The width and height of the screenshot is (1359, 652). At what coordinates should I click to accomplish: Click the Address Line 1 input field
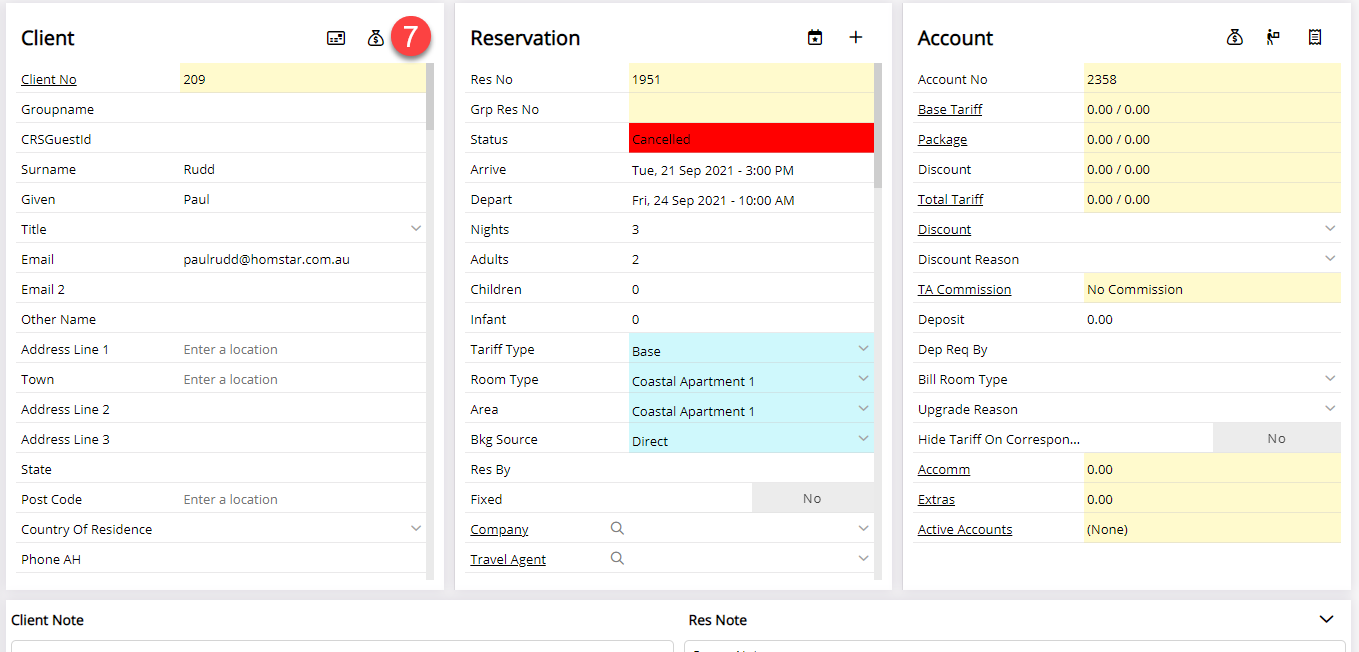300,350
